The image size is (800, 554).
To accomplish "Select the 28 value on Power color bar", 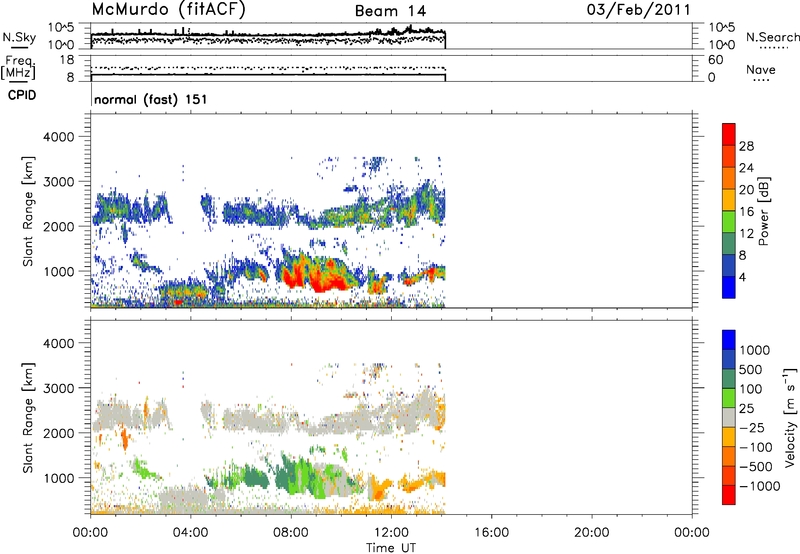I will (x=746, y=146).
